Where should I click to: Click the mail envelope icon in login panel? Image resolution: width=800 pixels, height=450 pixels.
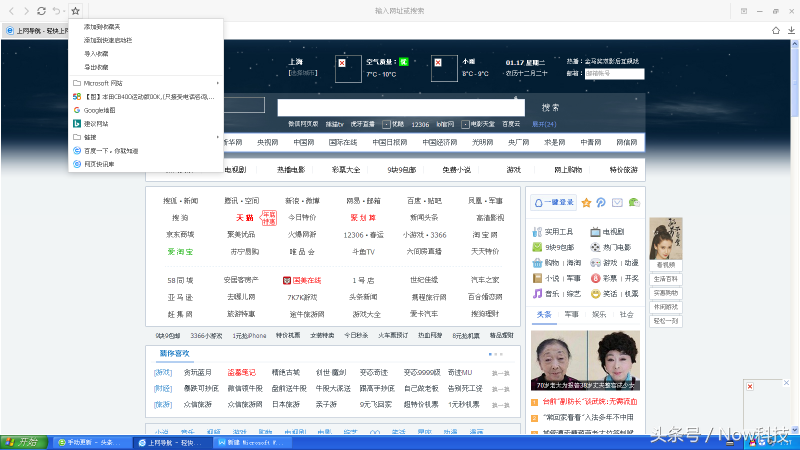pos(617,203)
